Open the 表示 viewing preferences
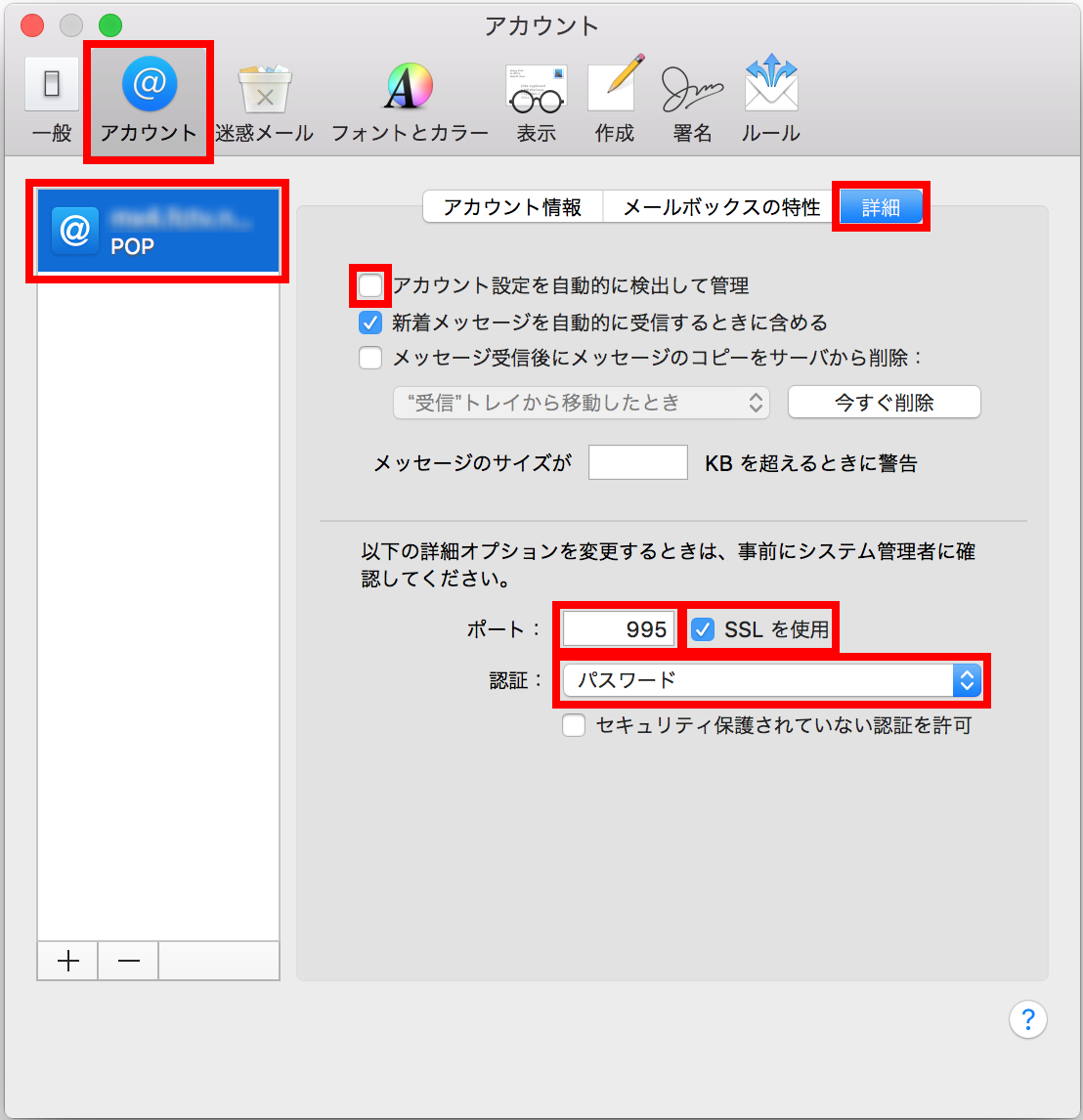1083x1120 pixels. [x=537, y=100]
